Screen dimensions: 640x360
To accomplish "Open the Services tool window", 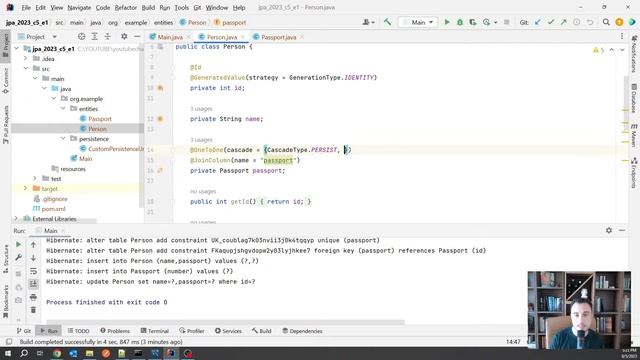I will click(229, 331).
